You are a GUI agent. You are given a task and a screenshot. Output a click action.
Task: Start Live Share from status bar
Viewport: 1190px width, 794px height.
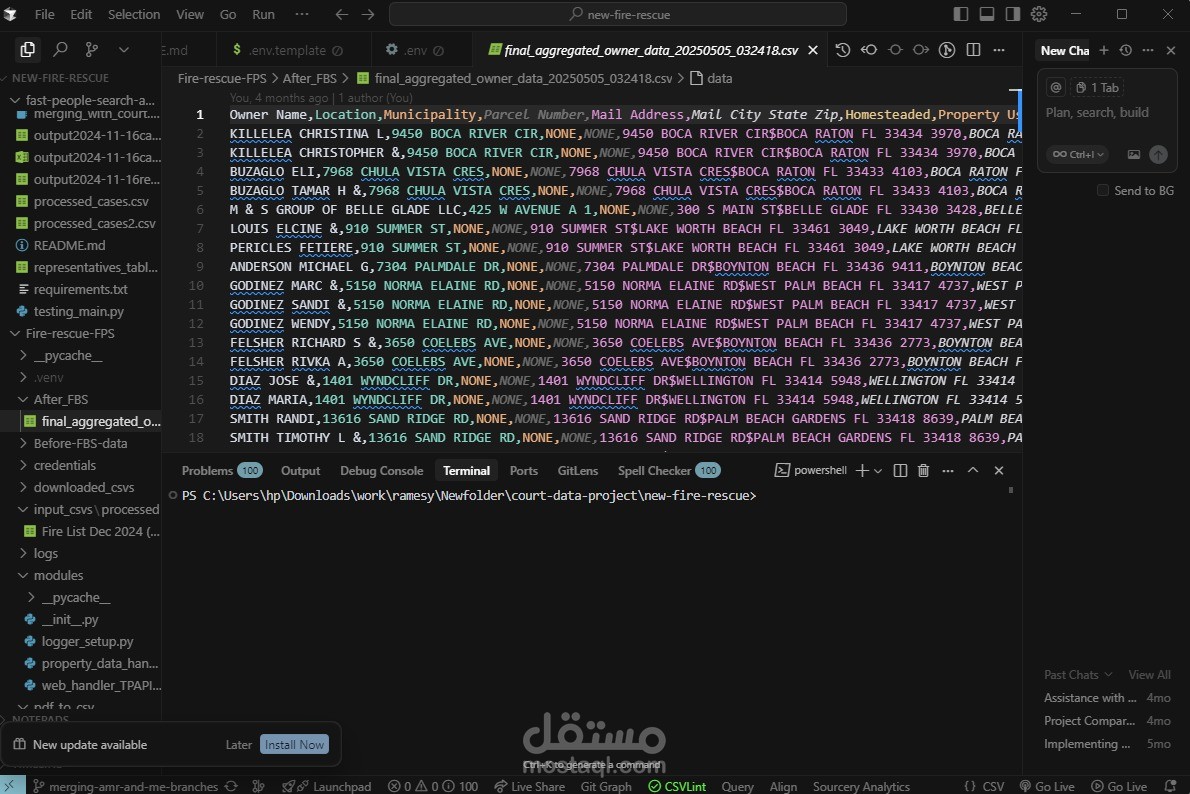click(x=530, y=786)
